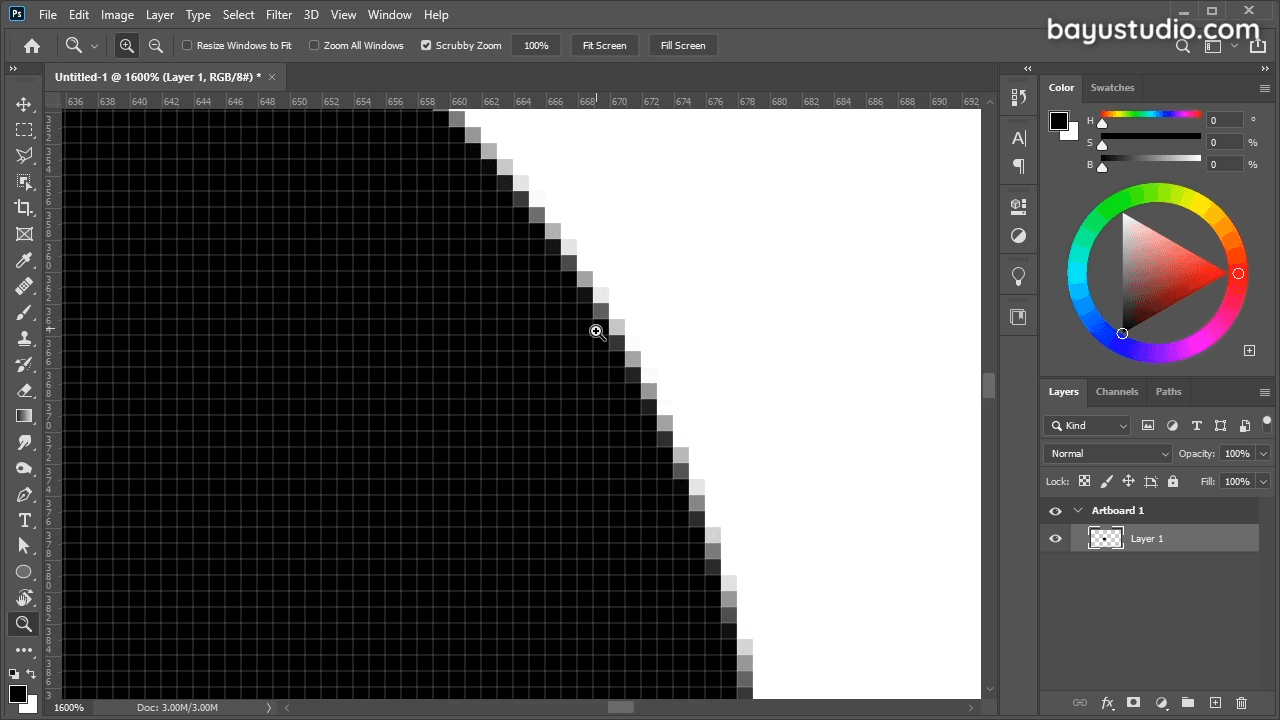Open the Kind layer filter dropdown

click(x=1087, y=425)
